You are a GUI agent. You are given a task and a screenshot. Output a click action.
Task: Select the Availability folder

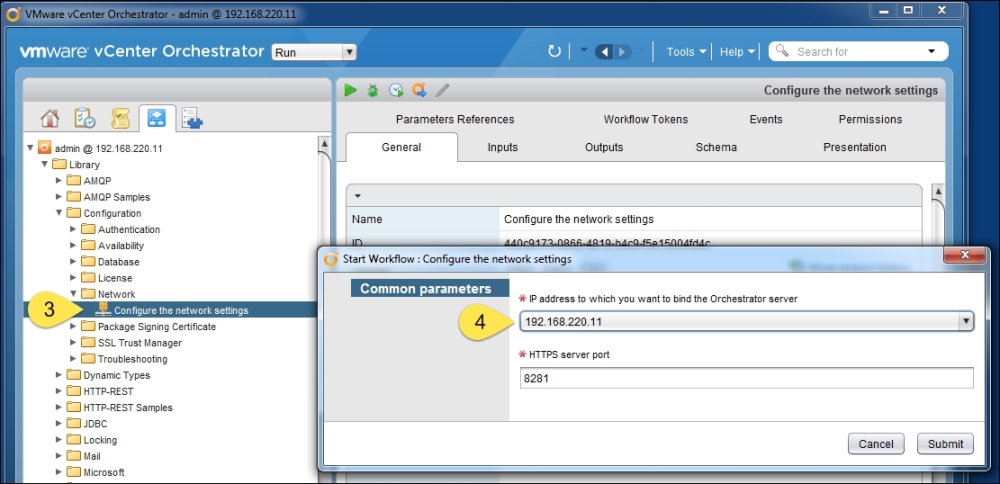pos(121,246)
